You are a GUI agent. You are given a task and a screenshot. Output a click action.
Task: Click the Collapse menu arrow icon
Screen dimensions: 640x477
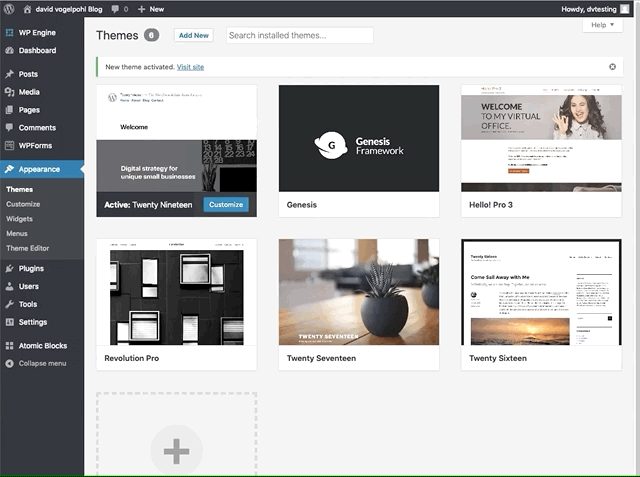pyautogui.click(x=9, y=364)
